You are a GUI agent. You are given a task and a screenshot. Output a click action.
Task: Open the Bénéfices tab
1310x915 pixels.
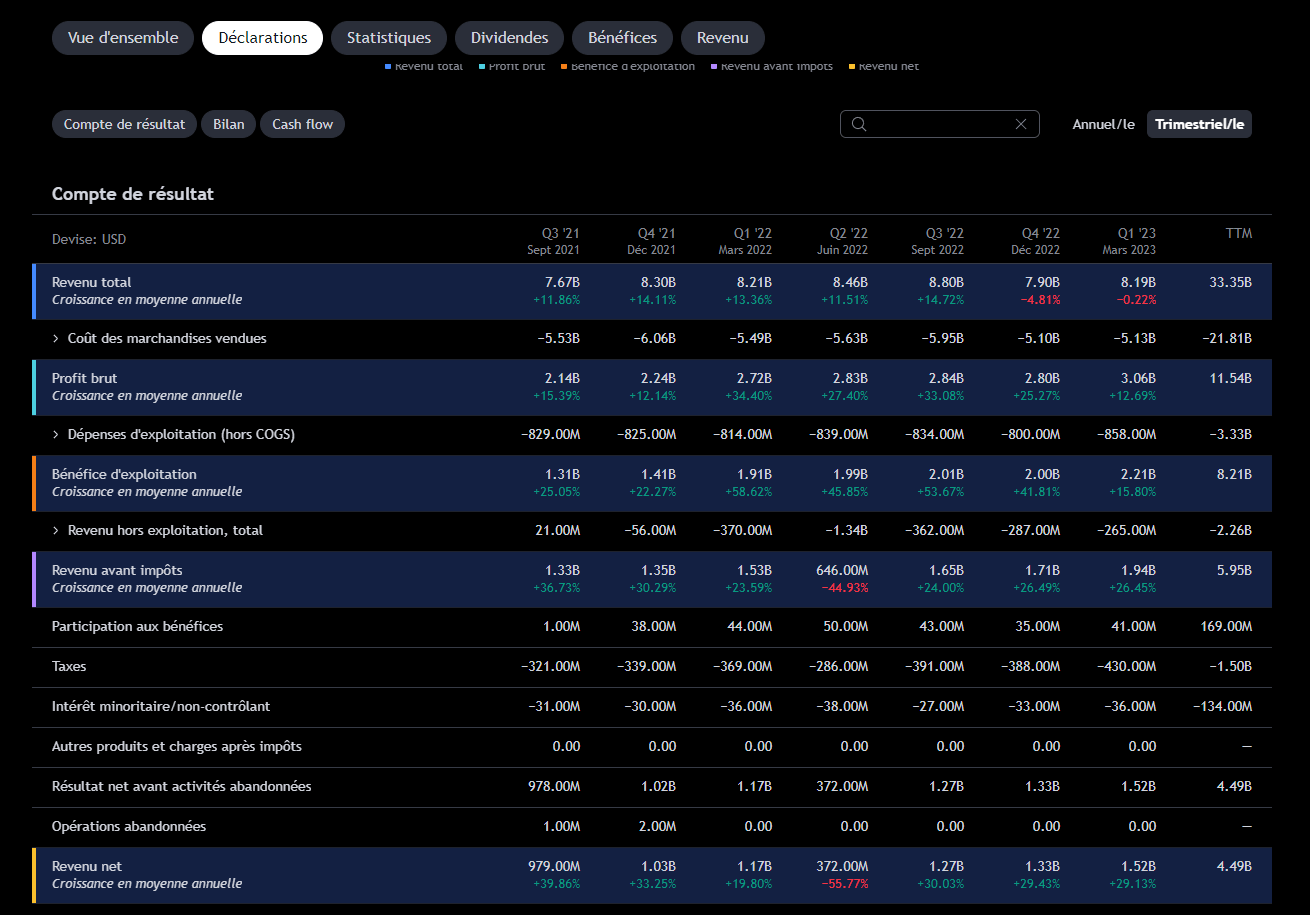622,38
